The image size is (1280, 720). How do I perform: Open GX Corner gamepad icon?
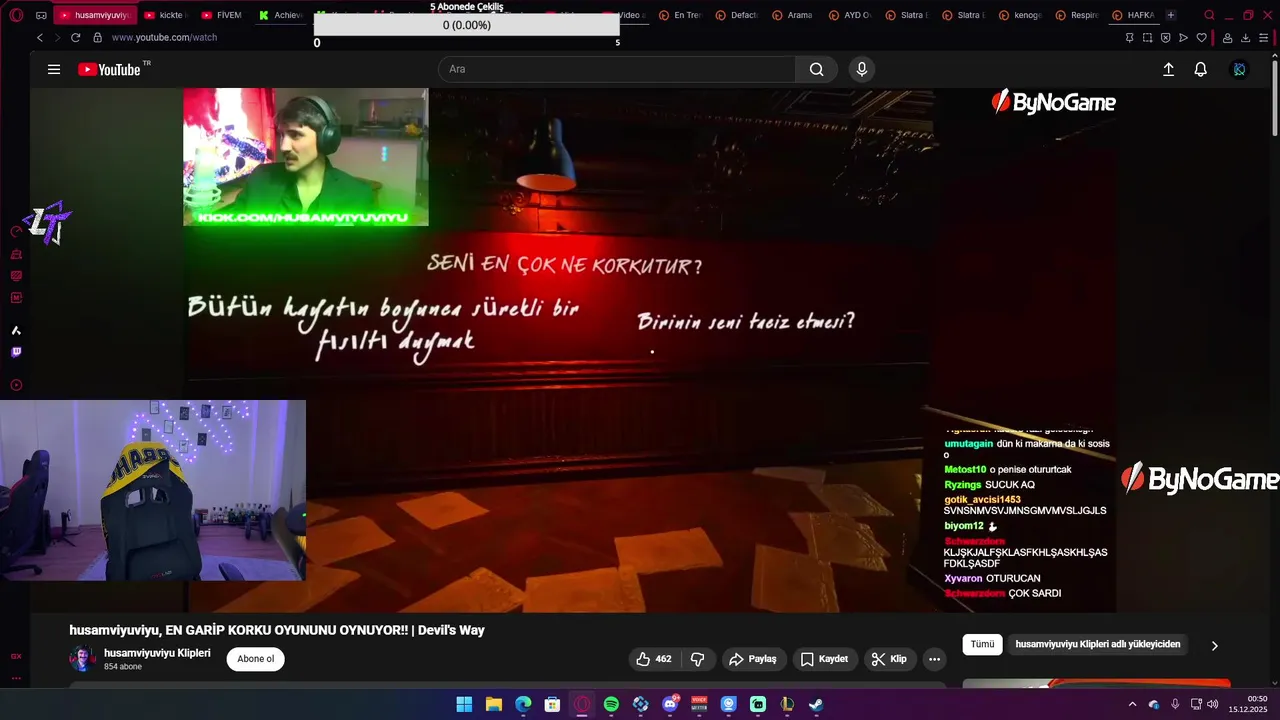(x=41, y=15)
